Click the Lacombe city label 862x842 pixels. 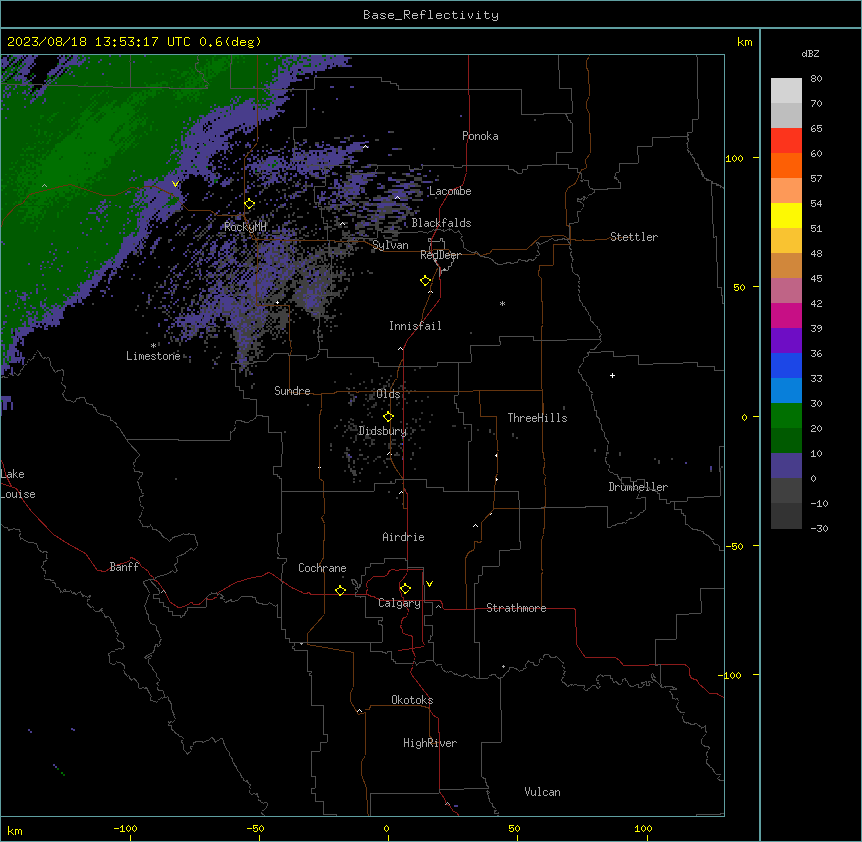pyautogui.click(x=450, y=191)
